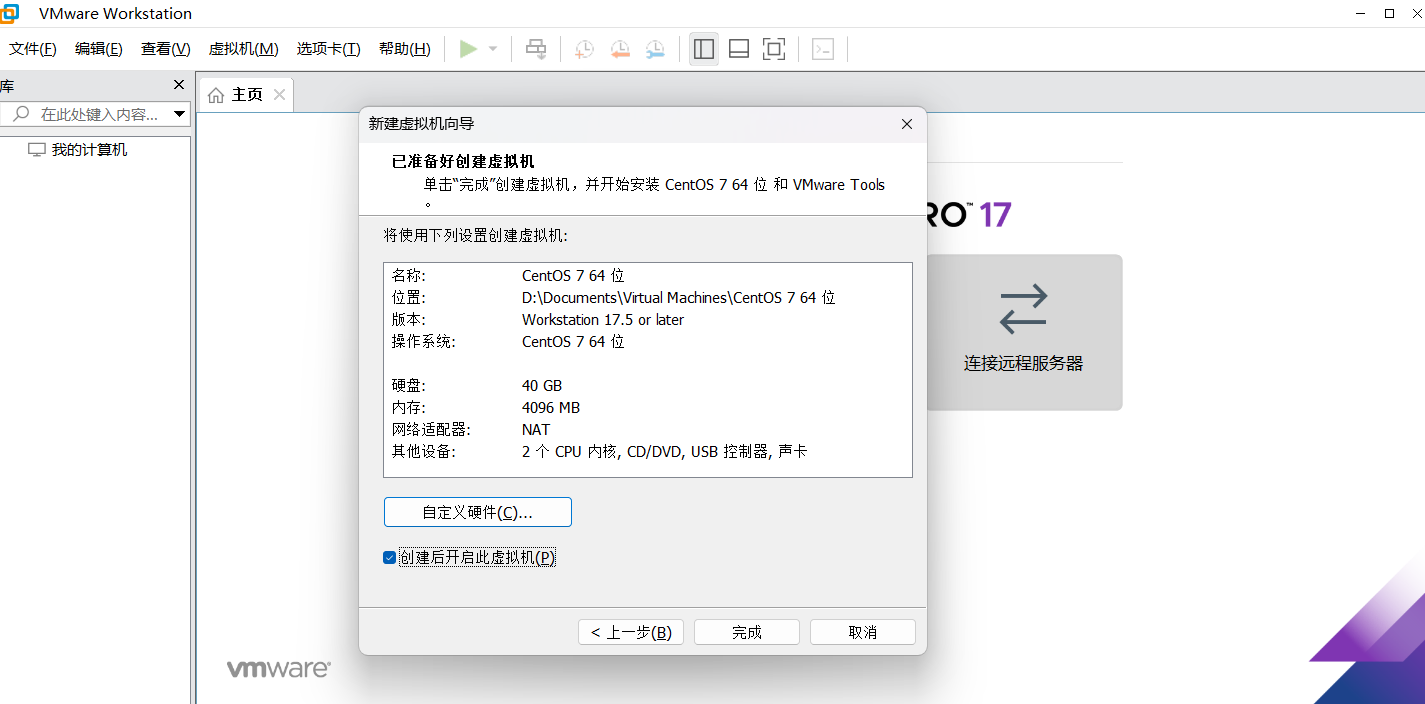Open the 帮助(H) menu

click(x=405, y=49)
